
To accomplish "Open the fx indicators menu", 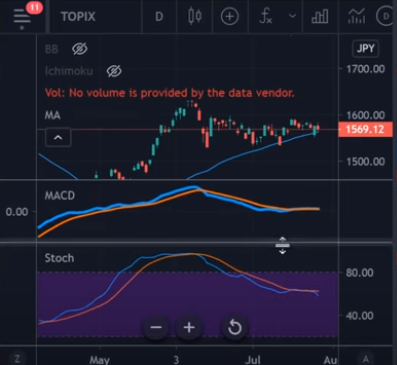I will (x=266, y=16).
